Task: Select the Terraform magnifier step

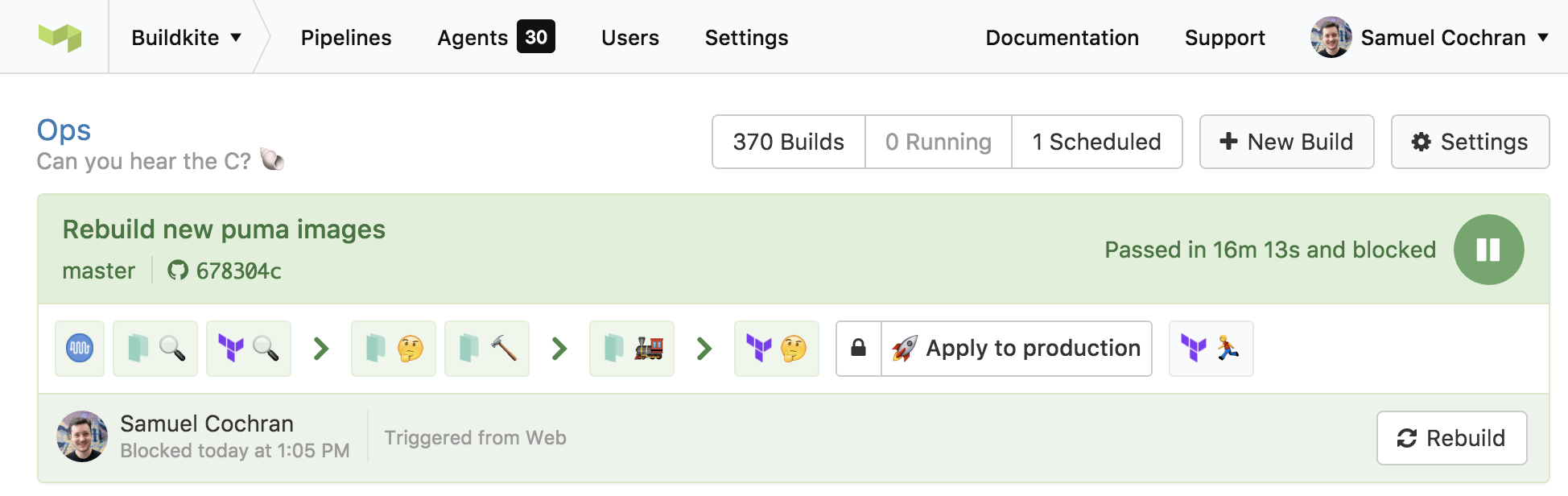Action: click(x=249, y=349)
